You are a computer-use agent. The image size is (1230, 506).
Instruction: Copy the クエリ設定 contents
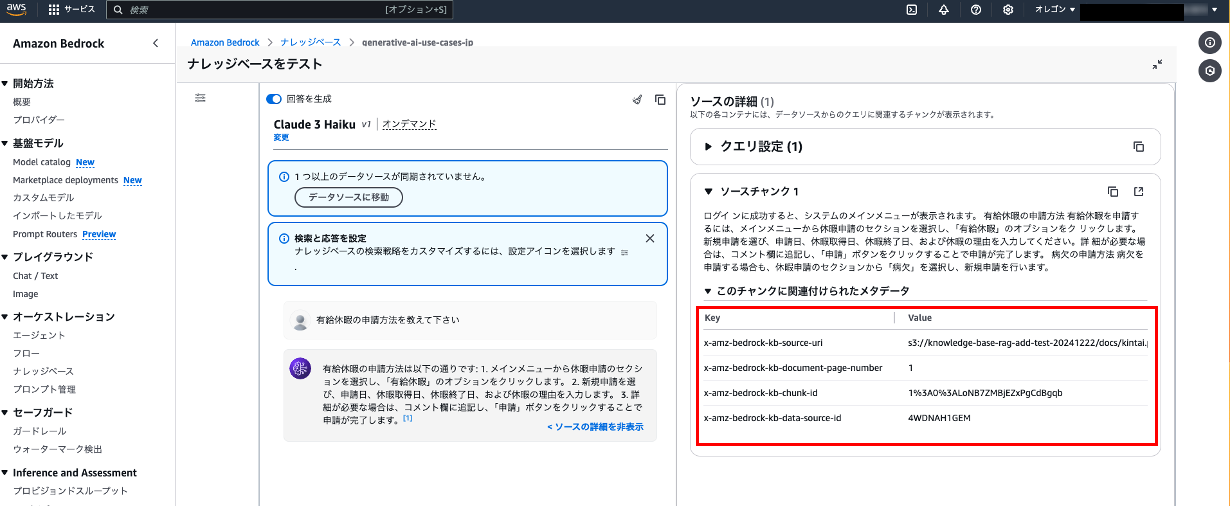1138,146
